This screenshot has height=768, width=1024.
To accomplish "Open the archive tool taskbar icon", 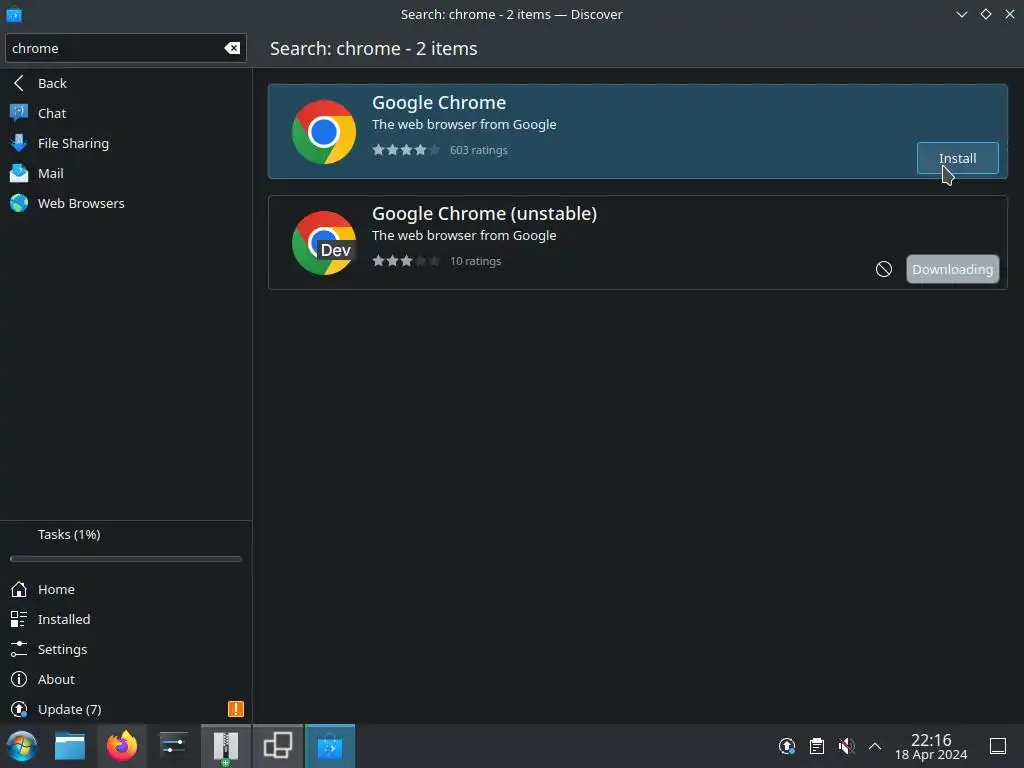I will pos(226,746).
